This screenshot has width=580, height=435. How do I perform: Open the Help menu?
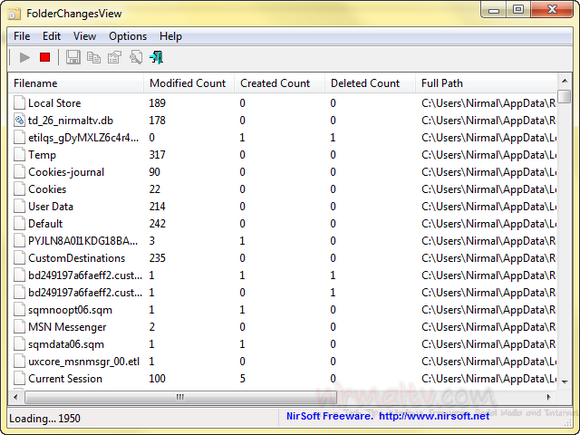click(x=171, y=36)
